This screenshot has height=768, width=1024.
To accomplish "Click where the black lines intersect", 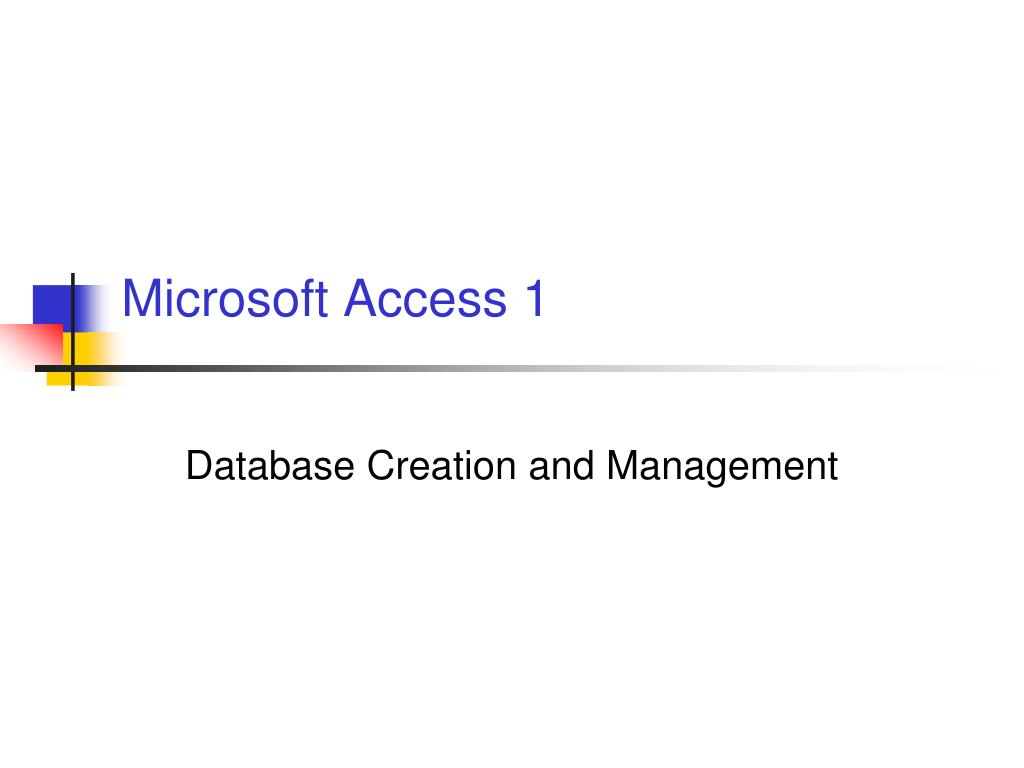I will click(72, 369).
